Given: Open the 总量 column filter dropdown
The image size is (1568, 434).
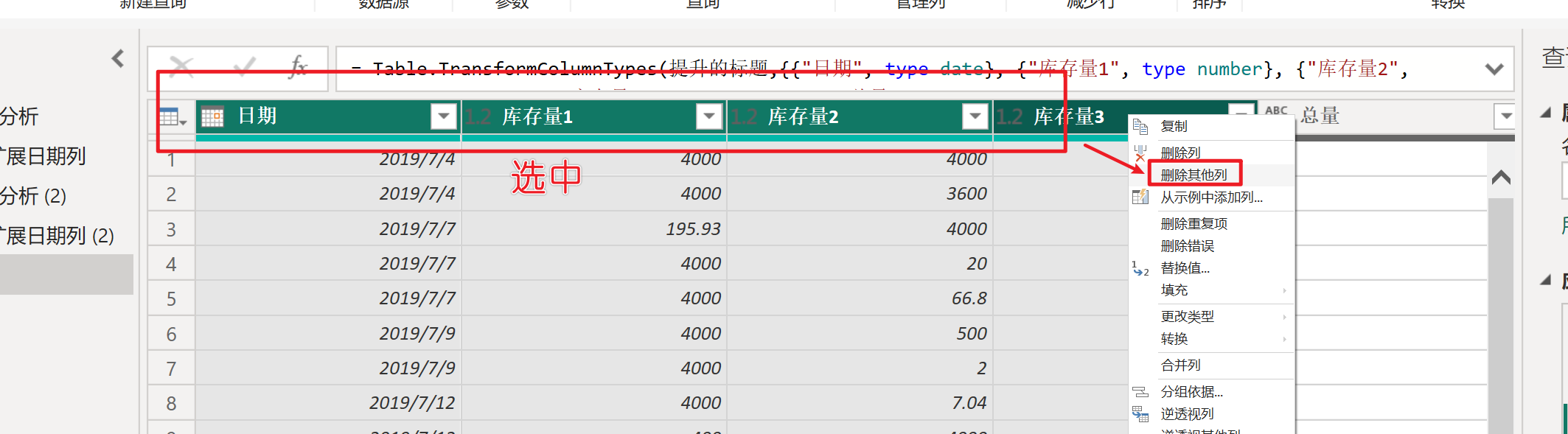Looking at the screenshot, I should coord(1505,116).
